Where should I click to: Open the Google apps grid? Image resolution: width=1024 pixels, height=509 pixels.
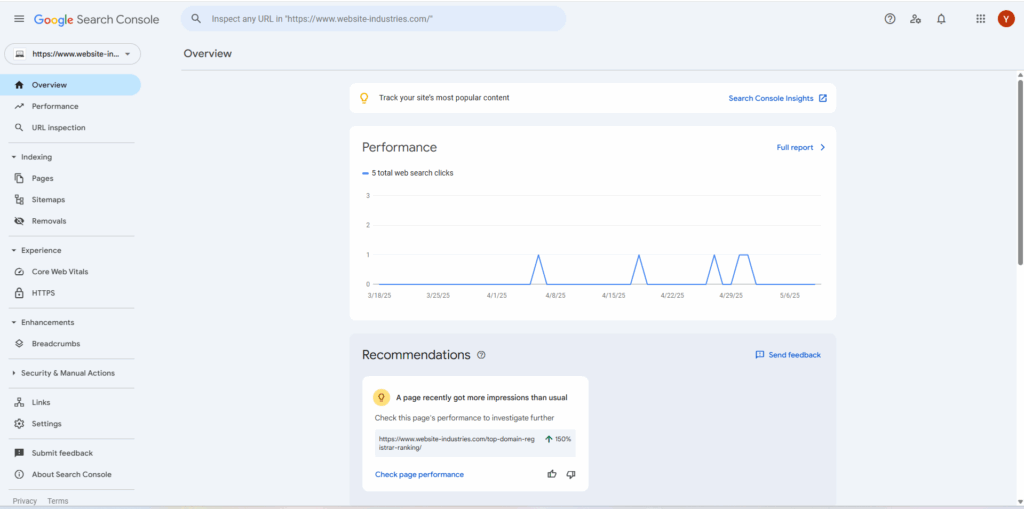(980, 19)
